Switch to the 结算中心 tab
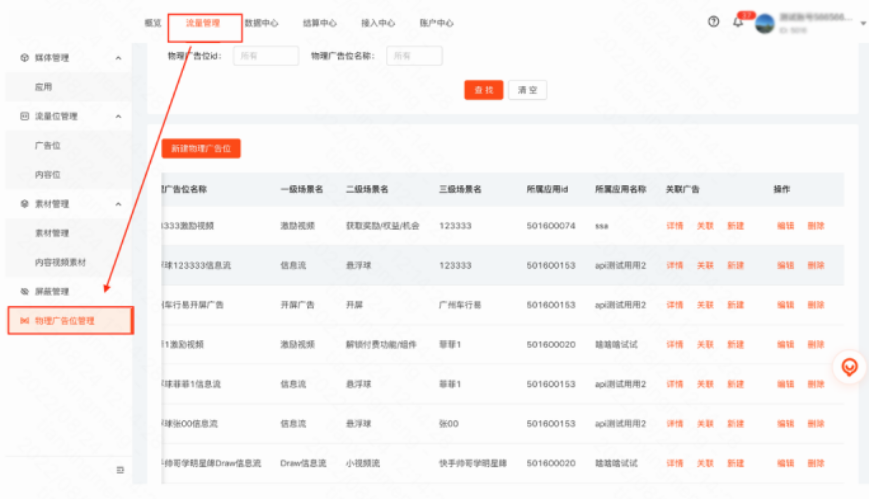 [x=320, y=23]
